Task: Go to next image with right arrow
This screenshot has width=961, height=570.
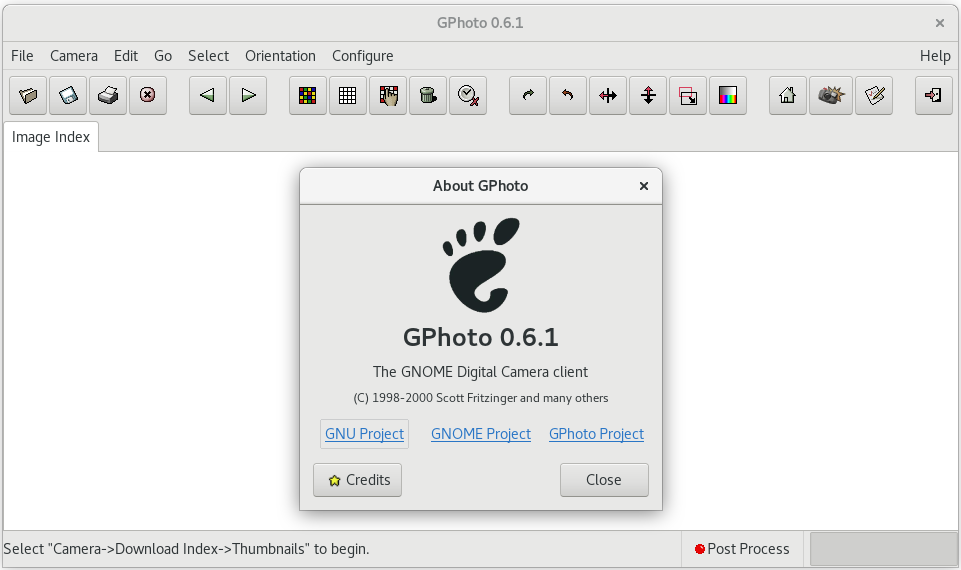Action: (x=248, y=96)
